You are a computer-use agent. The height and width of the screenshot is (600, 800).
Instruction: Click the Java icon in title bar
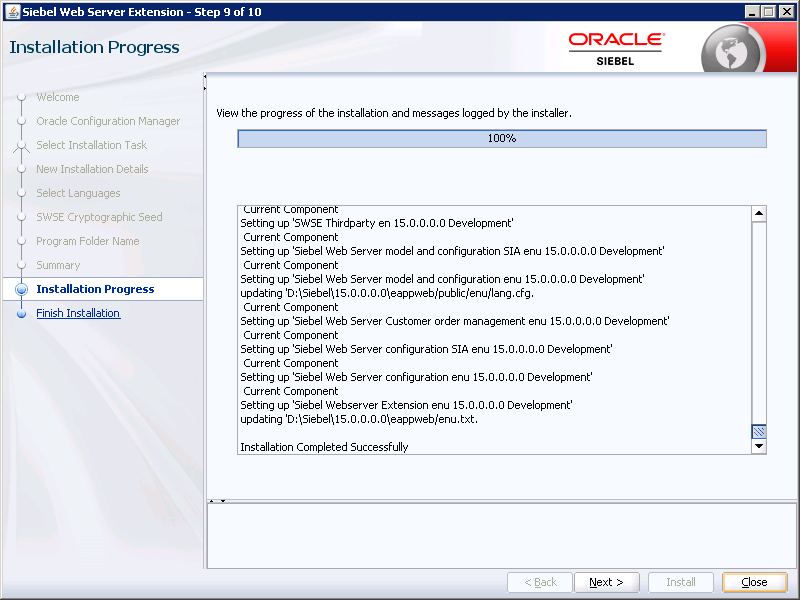tap(12, 12)
